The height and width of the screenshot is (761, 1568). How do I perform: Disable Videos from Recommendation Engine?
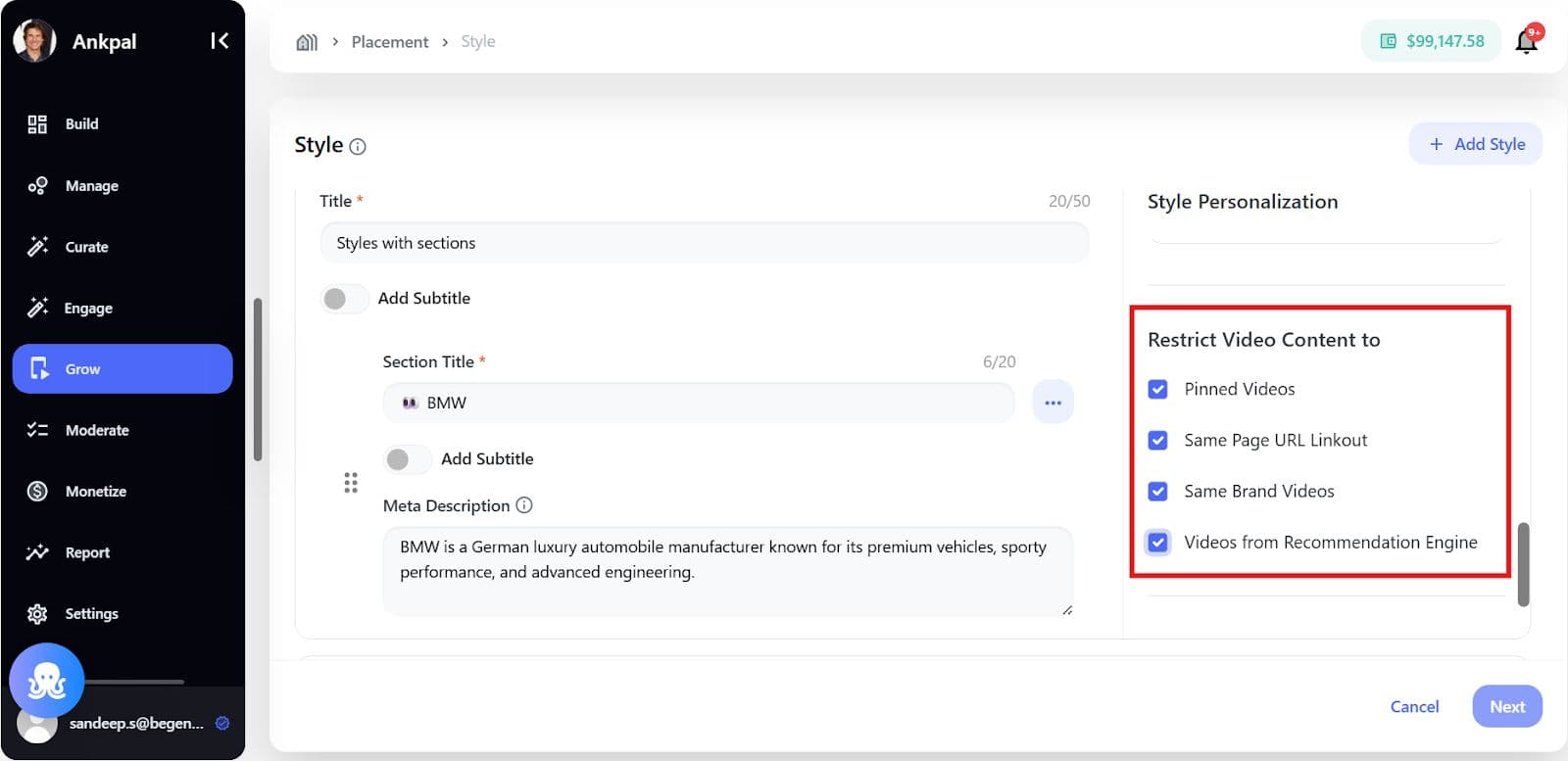point(1157,543)
